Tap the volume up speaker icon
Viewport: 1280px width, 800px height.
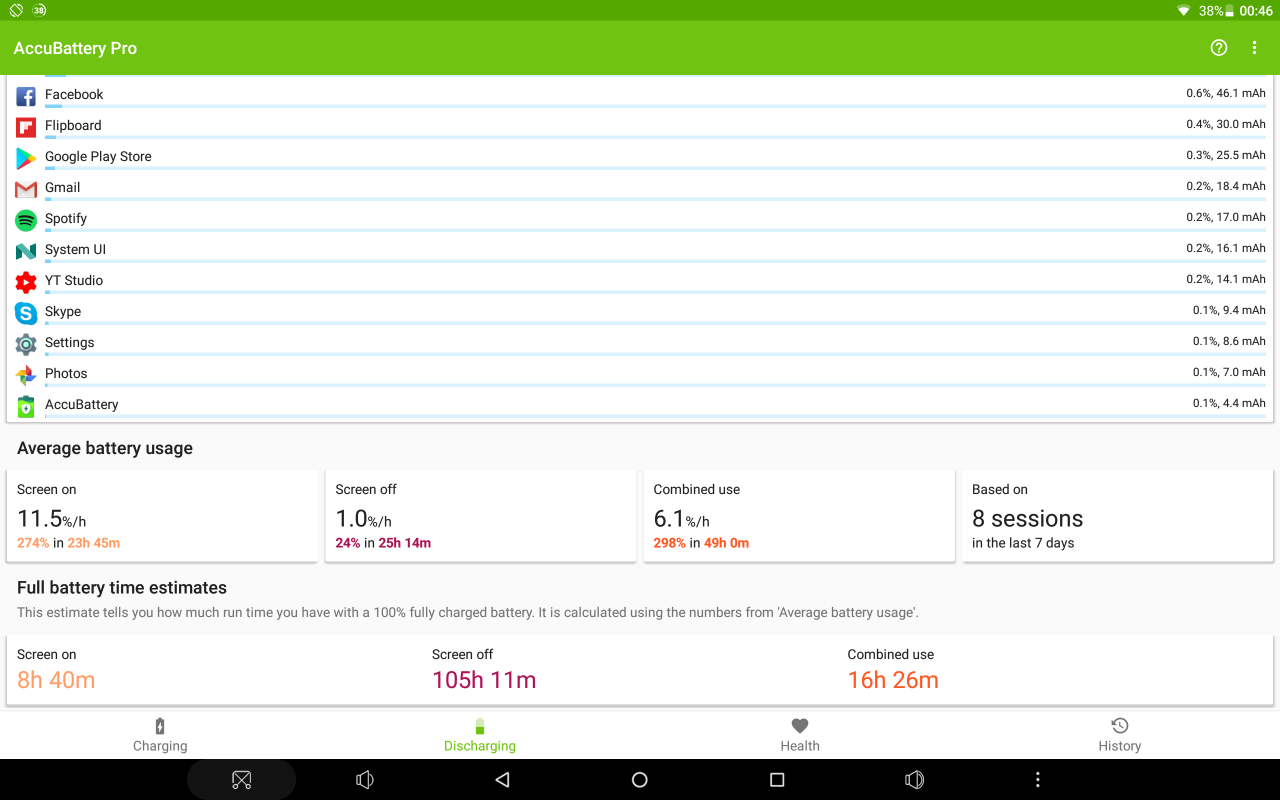click(x=914, y=780)
